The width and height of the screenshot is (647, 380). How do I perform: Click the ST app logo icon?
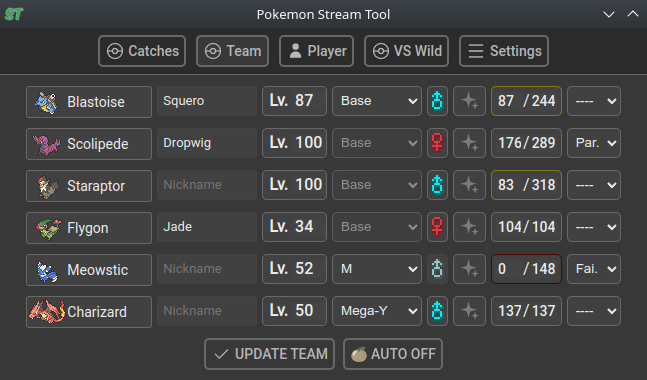(x=14, y=14)
